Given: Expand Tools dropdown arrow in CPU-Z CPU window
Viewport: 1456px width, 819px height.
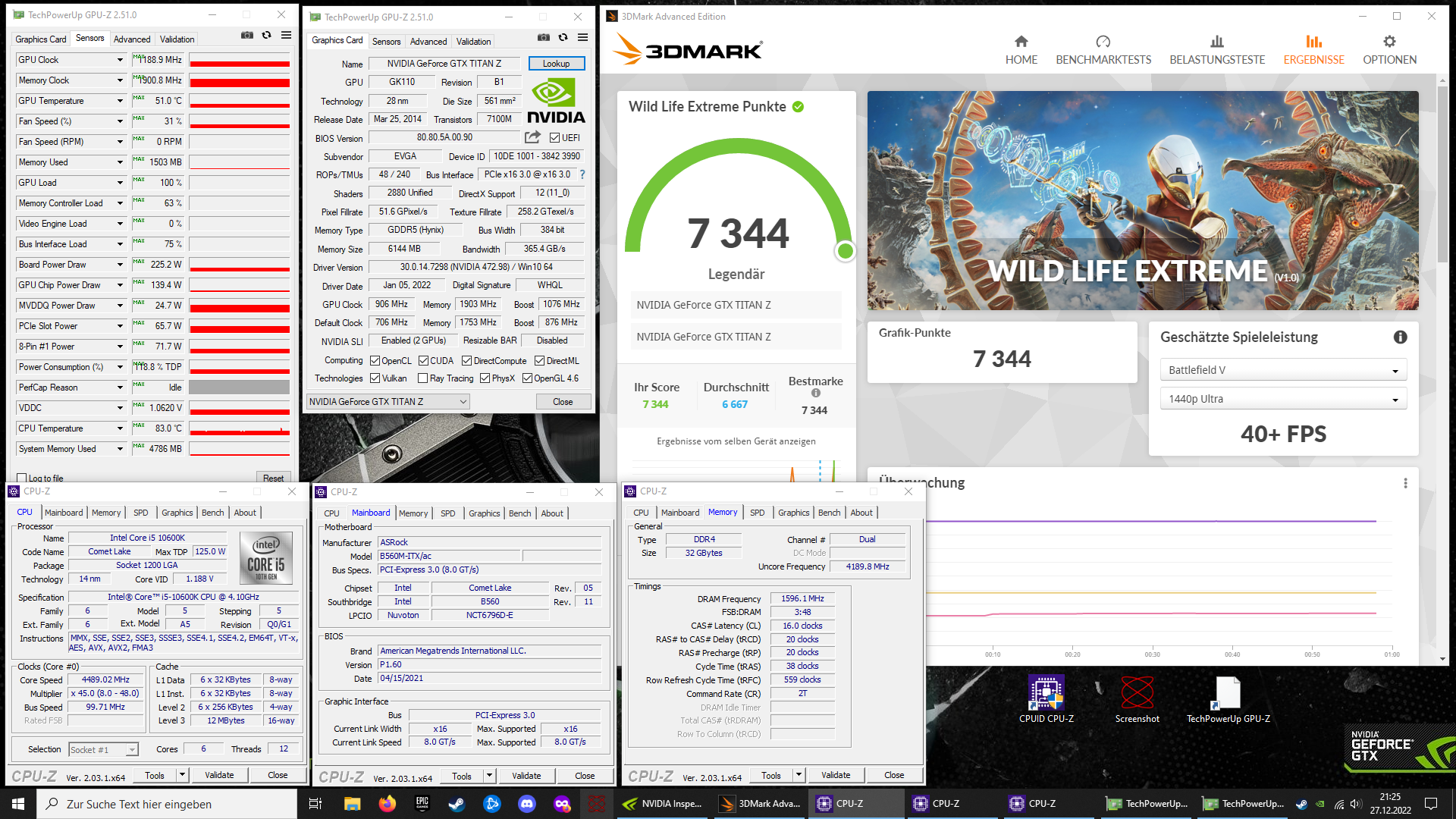Looking at the screenshot, I should (182, 775).
